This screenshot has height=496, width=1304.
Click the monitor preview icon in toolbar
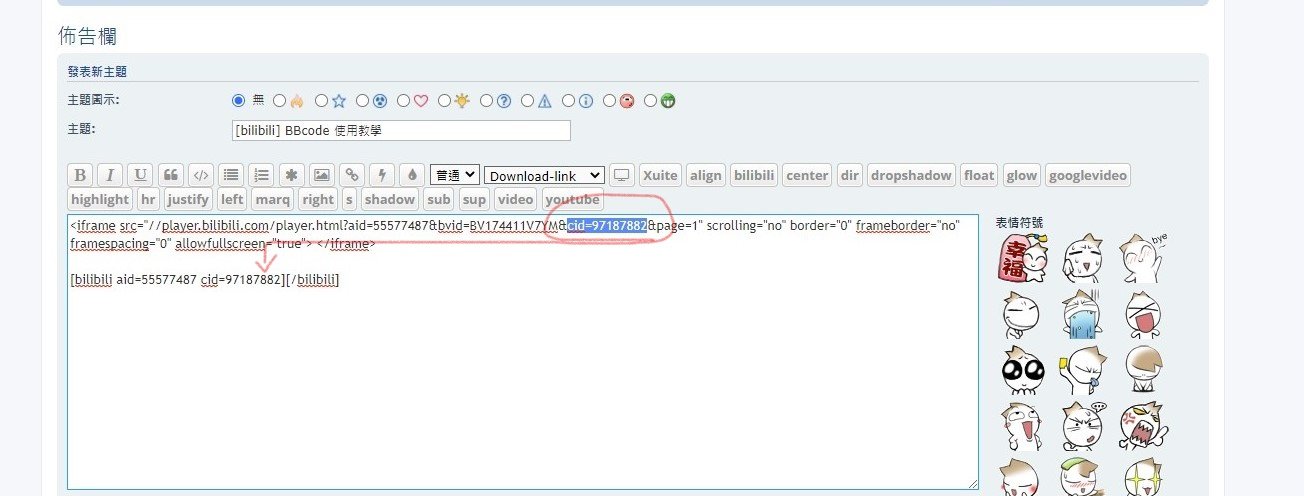(622, 175)
